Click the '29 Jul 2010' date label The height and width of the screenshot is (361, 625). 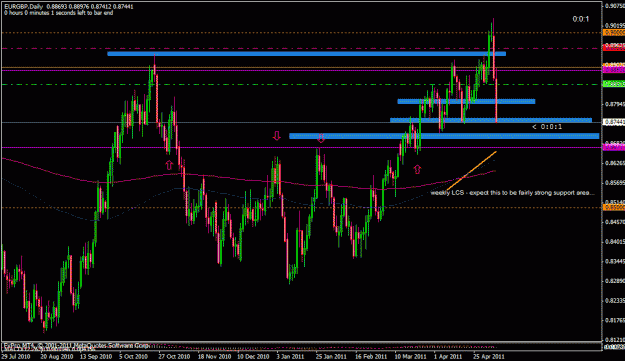(16, 357)
